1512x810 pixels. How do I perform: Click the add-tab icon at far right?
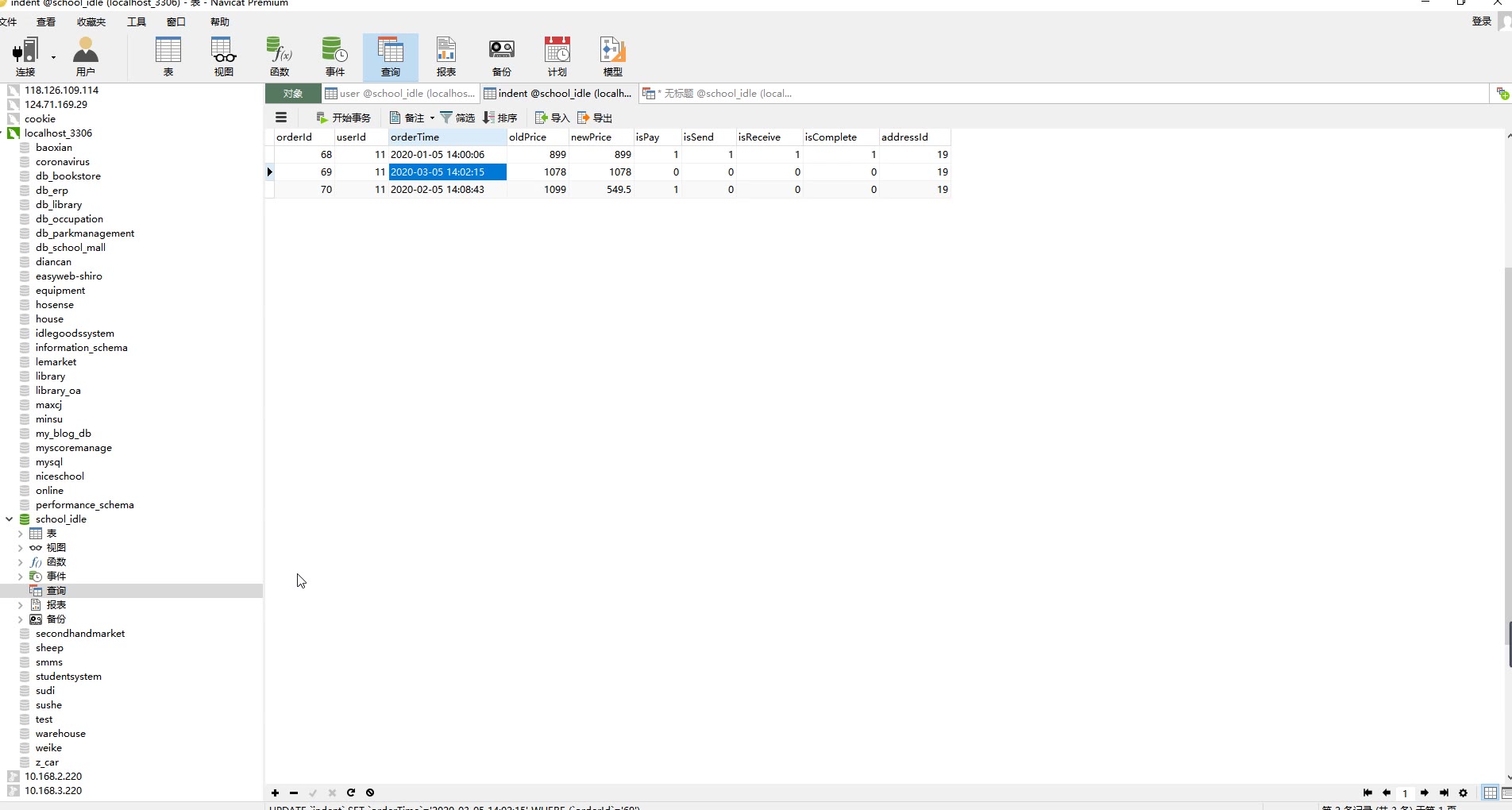1502,94
